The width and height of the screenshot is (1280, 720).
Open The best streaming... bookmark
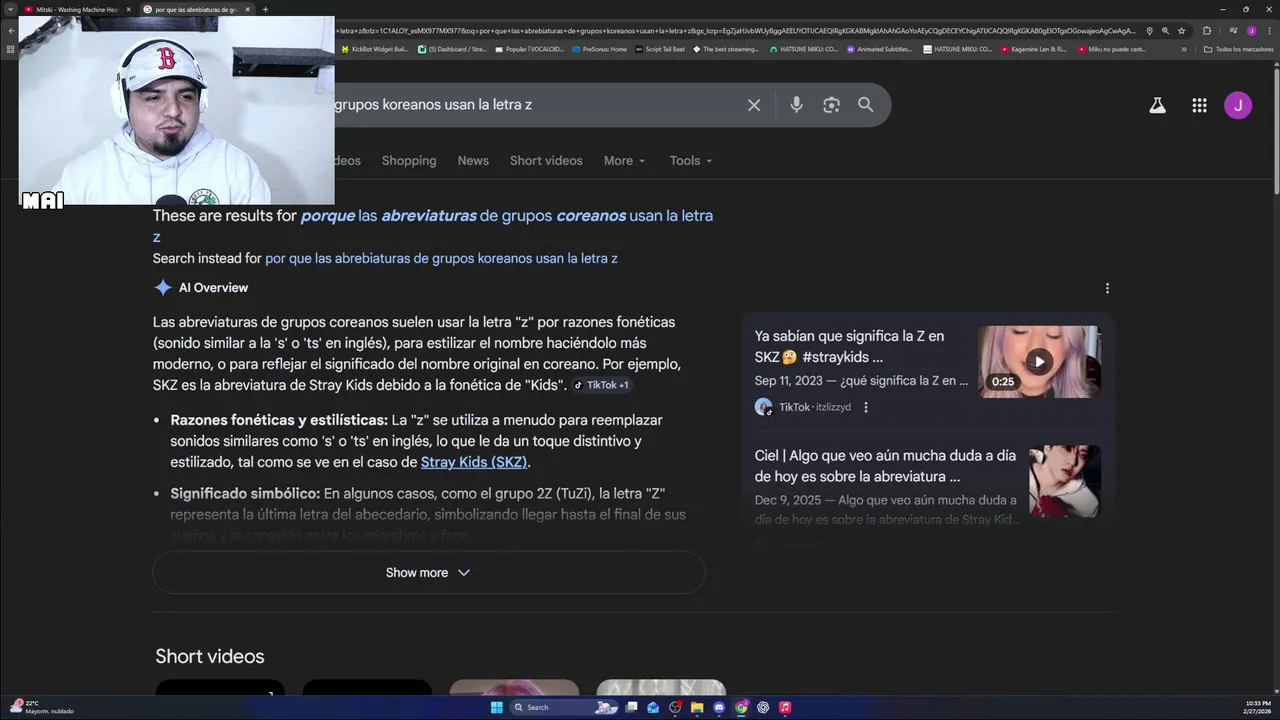[x=725, y=49]
